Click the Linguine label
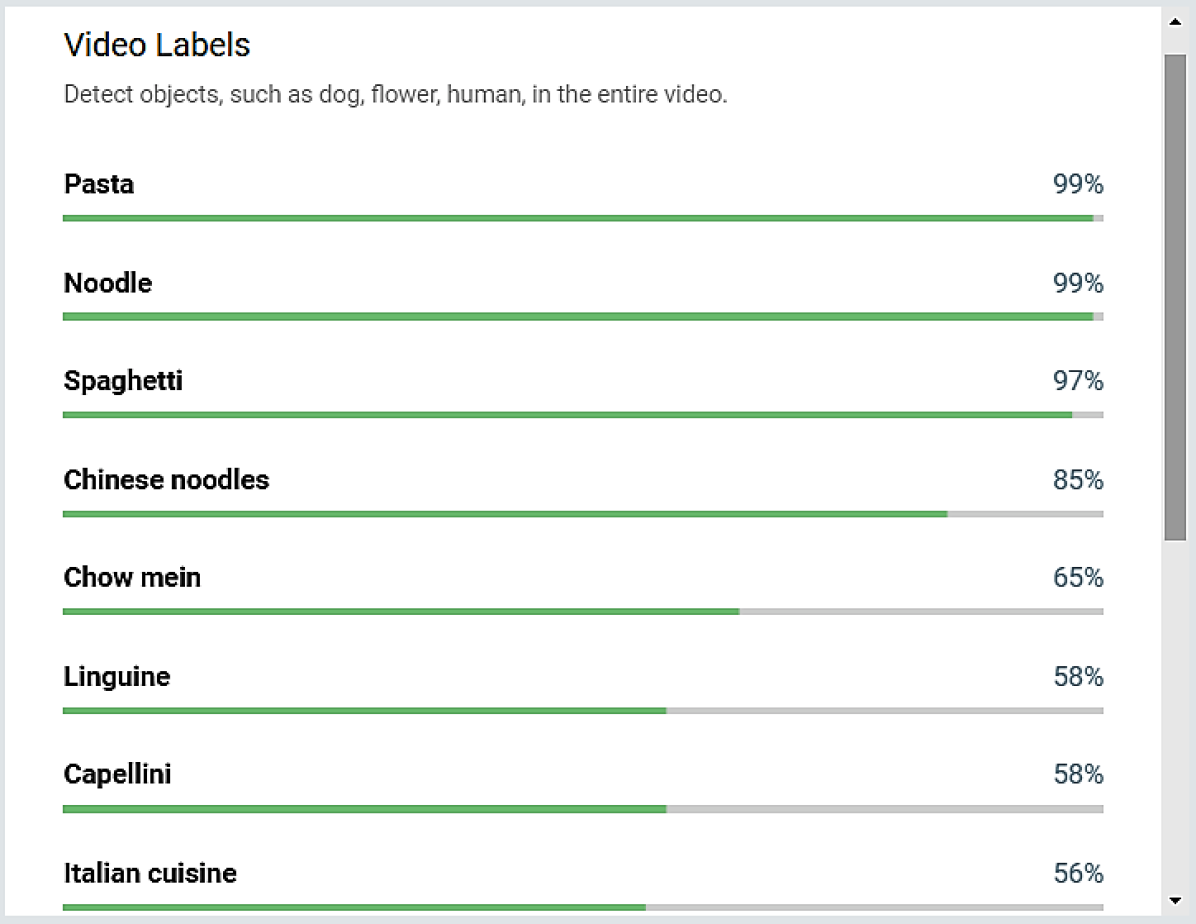Viewport: 1196px width, 924px height. click(117, 677)
